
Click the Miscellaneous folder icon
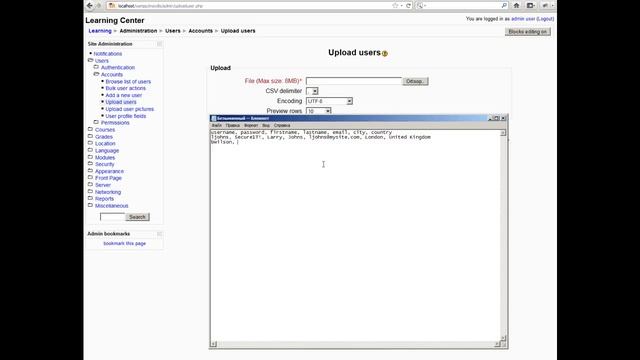91,206
